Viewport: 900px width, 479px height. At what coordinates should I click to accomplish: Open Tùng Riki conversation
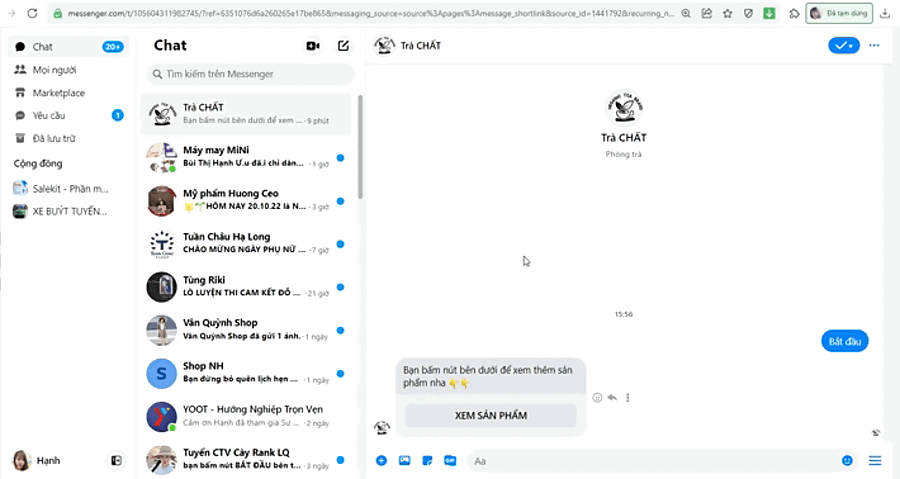(246, 286)
